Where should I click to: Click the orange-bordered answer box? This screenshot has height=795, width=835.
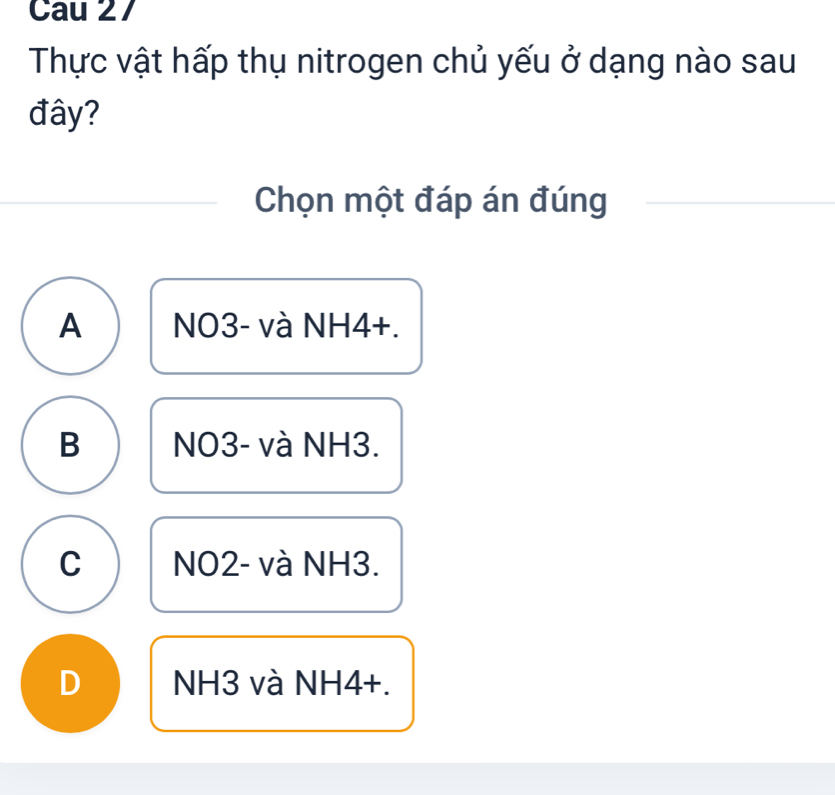coord(282,683)
